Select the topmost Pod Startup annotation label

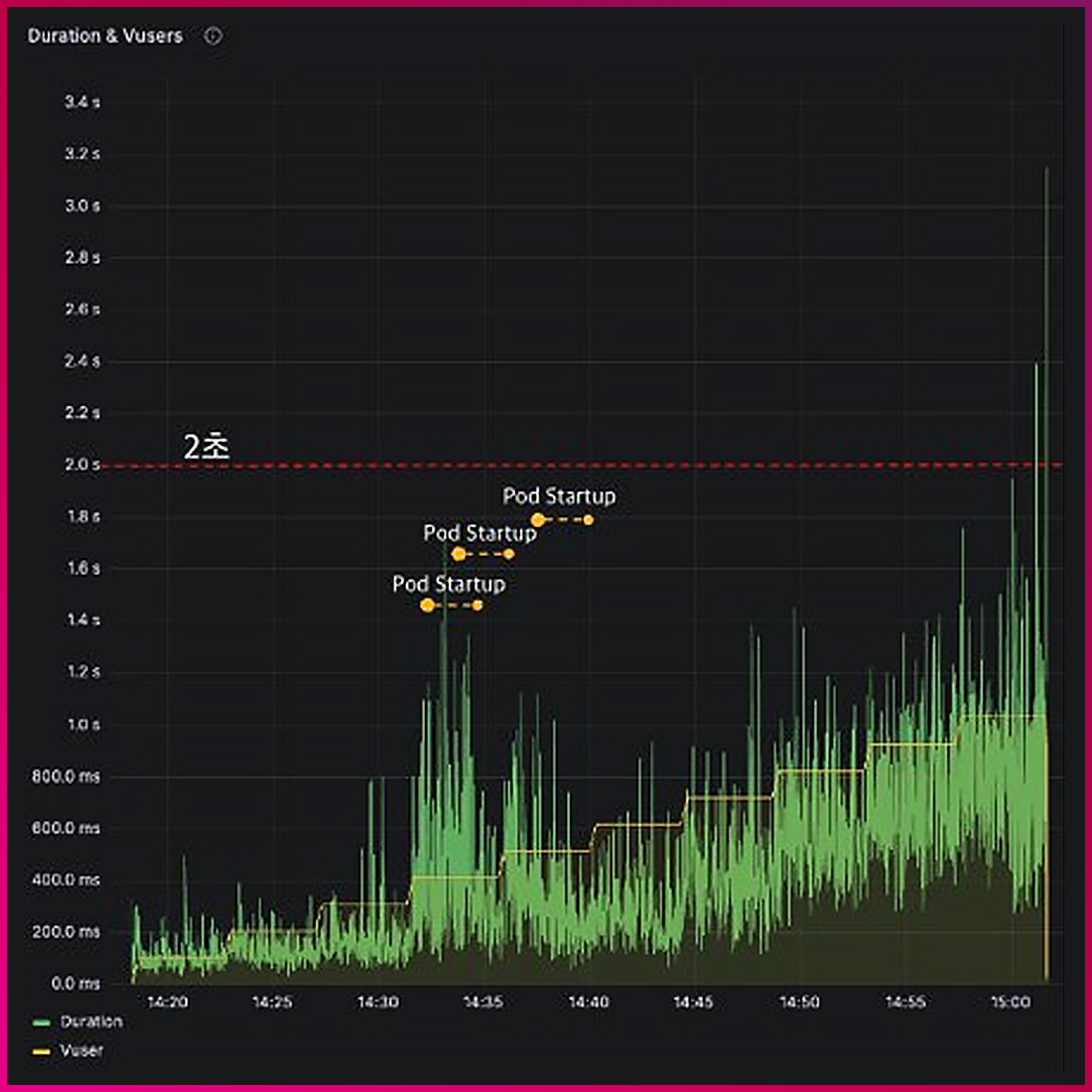tap(559, 495)
